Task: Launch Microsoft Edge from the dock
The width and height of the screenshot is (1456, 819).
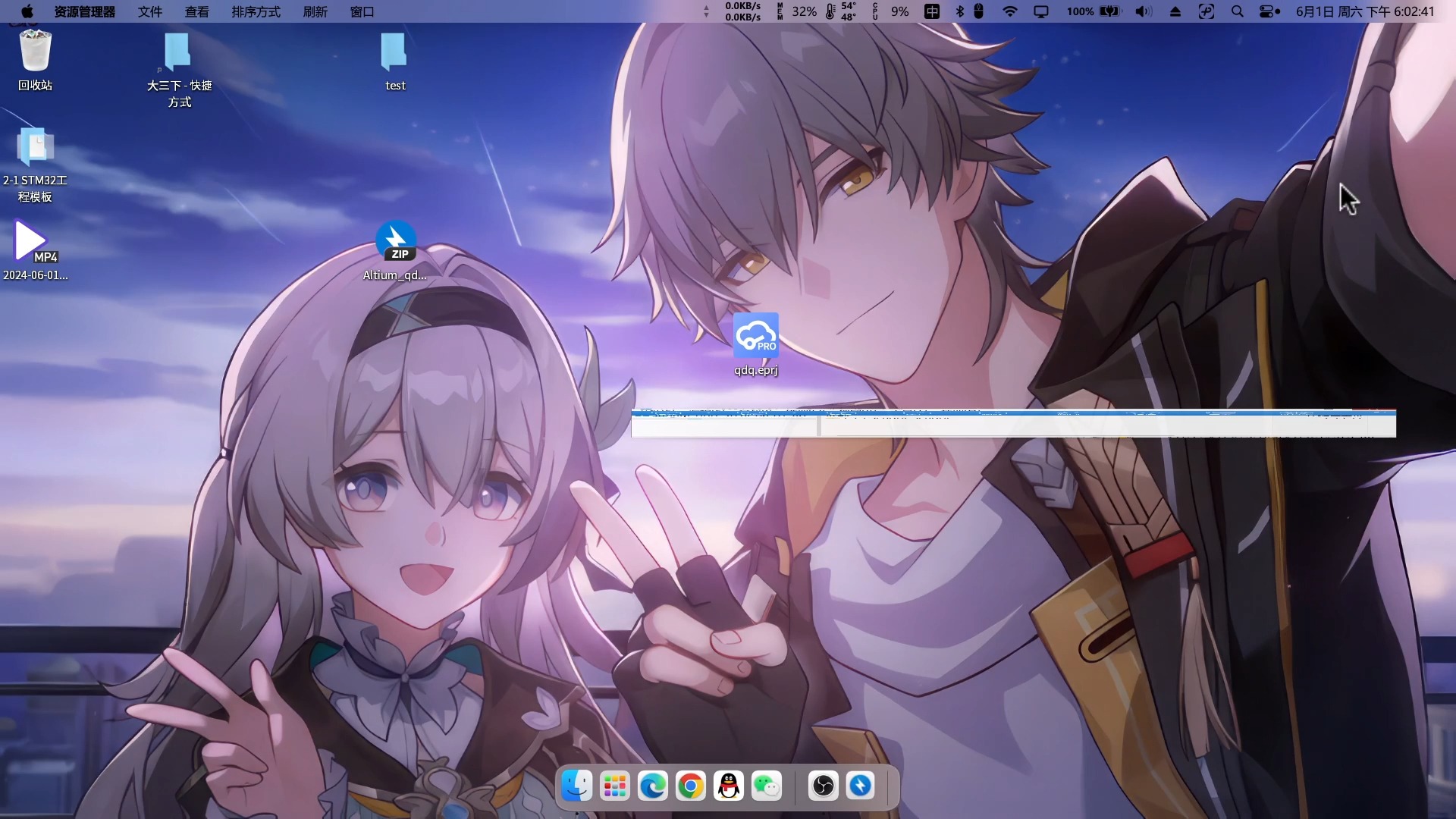Action: pos(652,786)
